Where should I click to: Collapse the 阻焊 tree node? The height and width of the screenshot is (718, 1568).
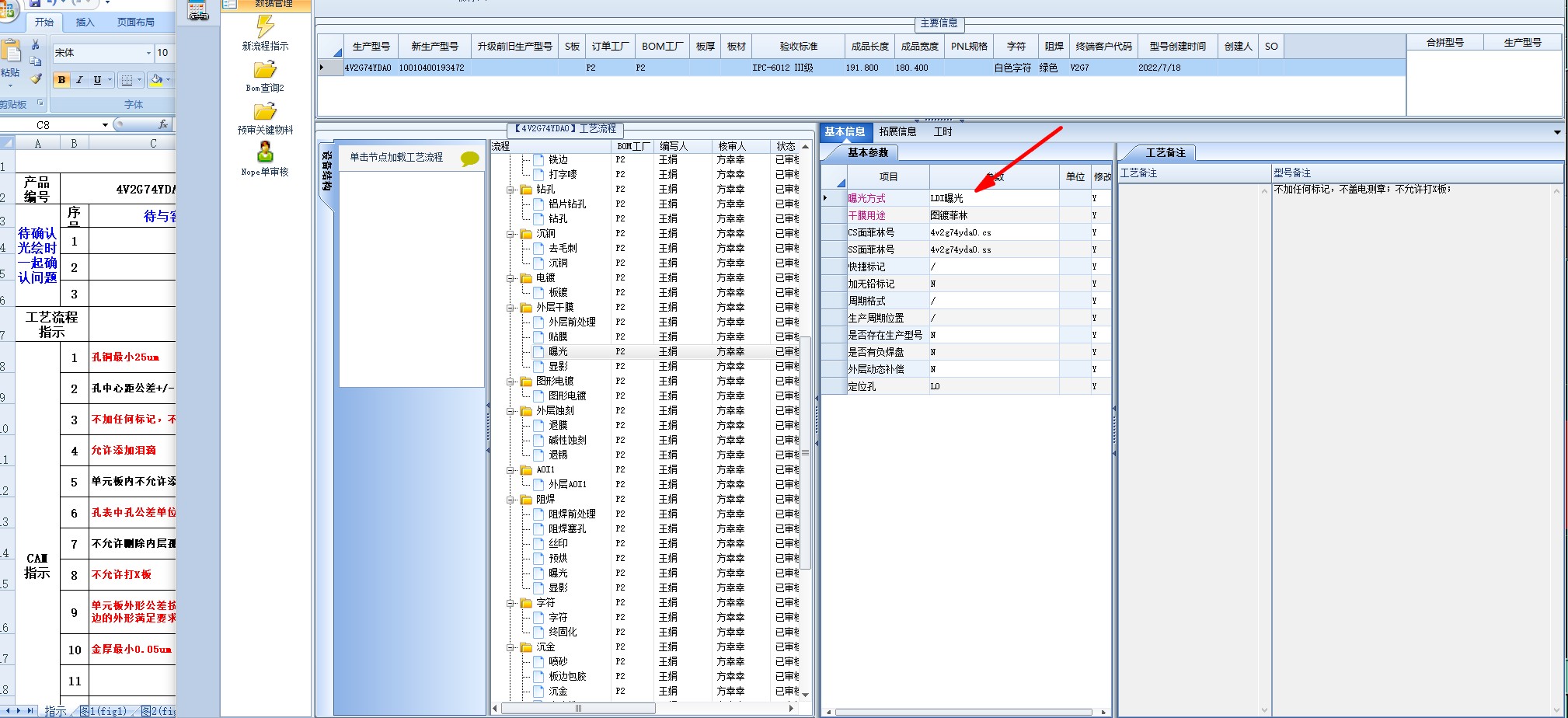[x=511, y=500]
